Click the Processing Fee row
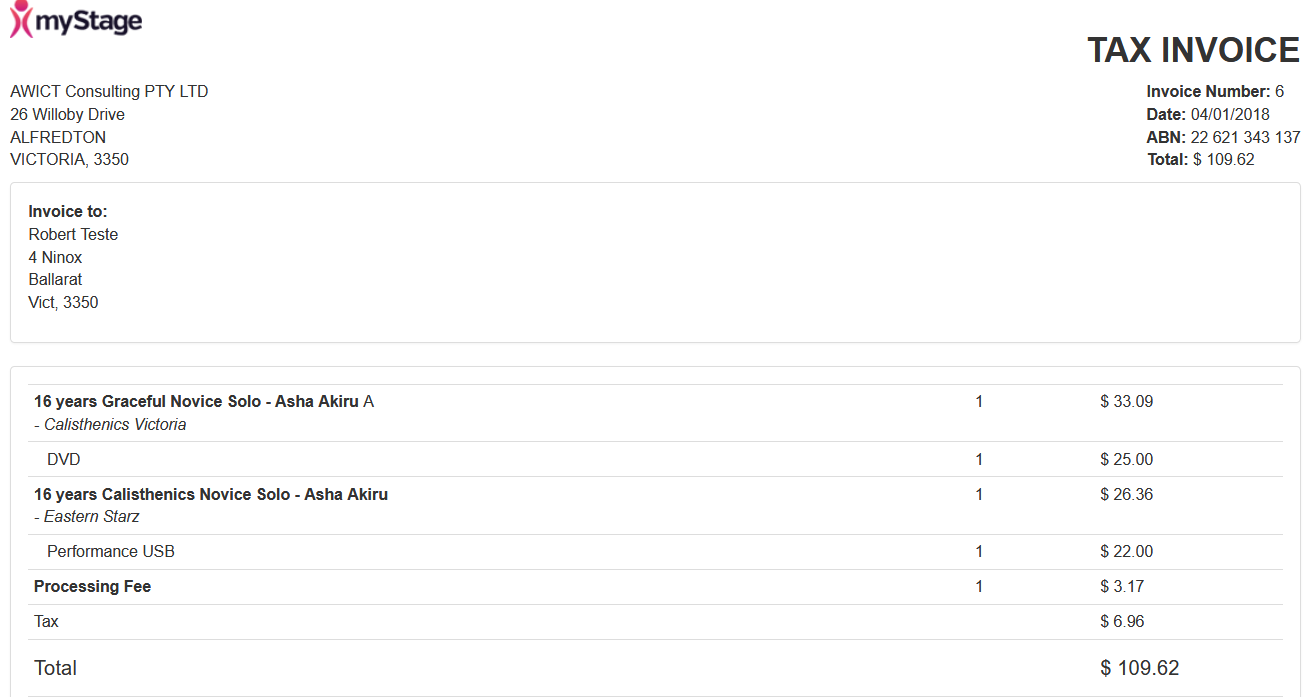The width and height of the screenshot is (1303, 697). coord(655,586)
